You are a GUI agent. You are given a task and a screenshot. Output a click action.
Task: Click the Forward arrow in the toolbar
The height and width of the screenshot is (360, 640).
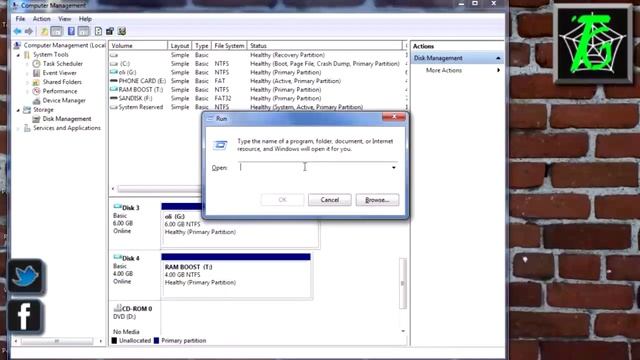29,31
